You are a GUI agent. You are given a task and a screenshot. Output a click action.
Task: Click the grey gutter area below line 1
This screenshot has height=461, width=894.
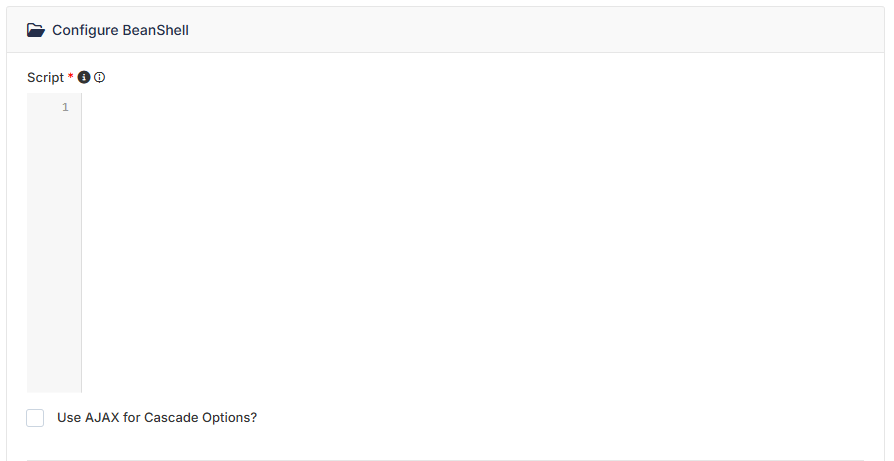[x=54, y=251]
